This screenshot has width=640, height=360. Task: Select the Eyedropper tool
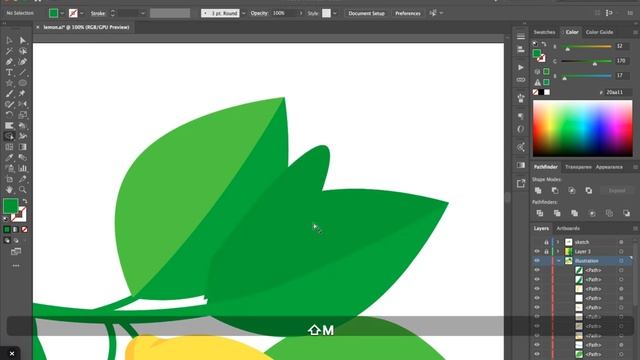9,158
